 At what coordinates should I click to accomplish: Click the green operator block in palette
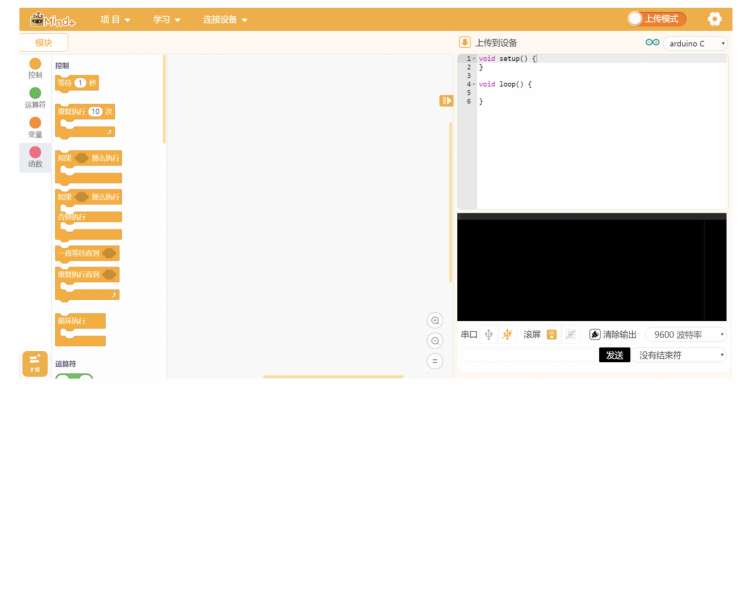74,376
